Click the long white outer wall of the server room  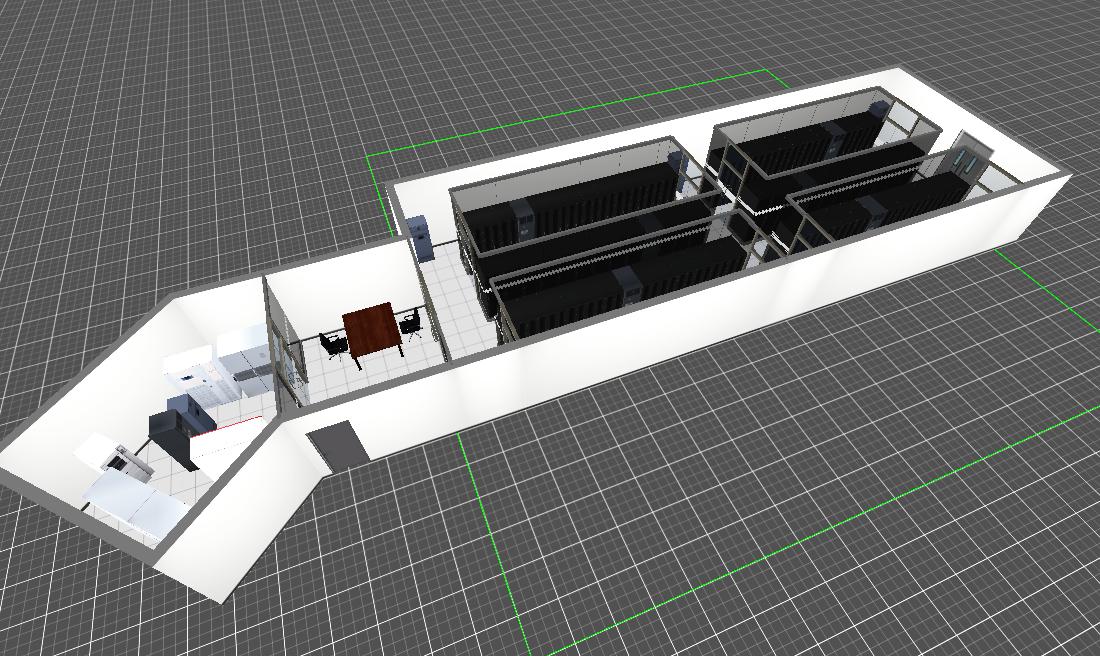[x=700, y=320]
